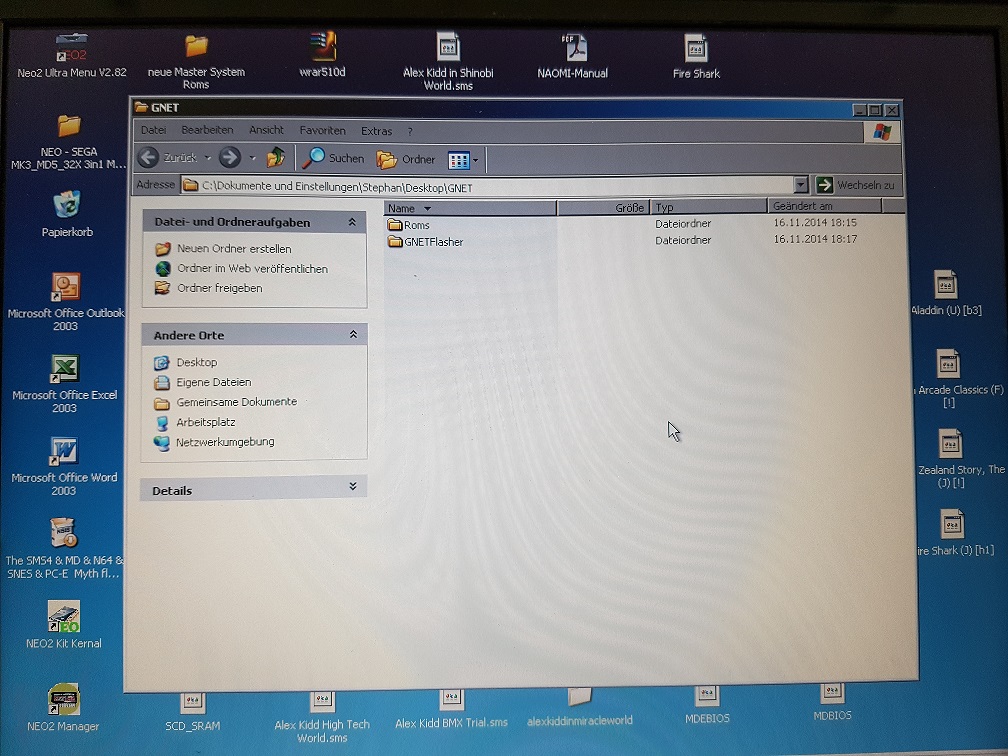Viewport: 1008px width, 756px height.
Task: Open the Datei menu
Action: (154, 130)
